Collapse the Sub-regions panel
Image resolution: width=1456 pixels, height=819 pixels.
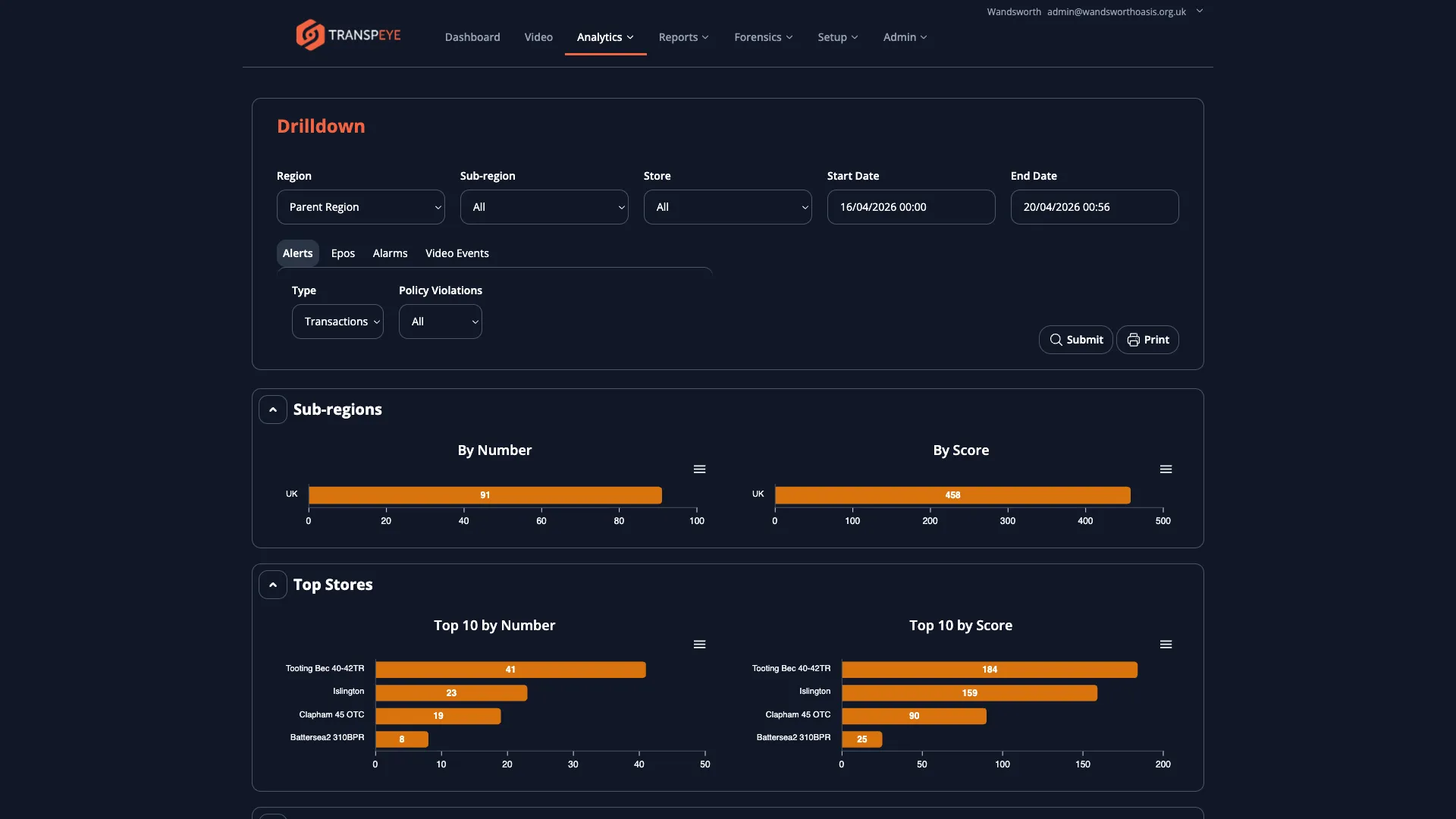[x=272, y=409]
